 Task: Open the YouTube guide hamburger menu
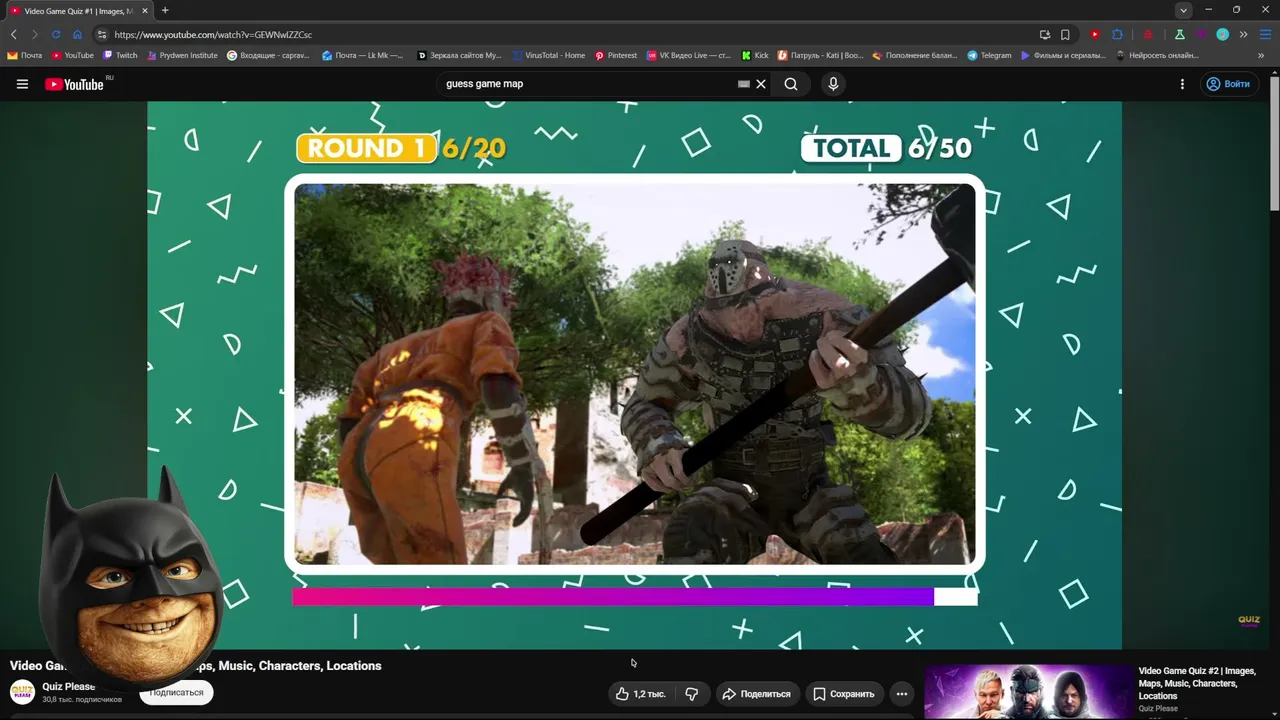point(22,84)
